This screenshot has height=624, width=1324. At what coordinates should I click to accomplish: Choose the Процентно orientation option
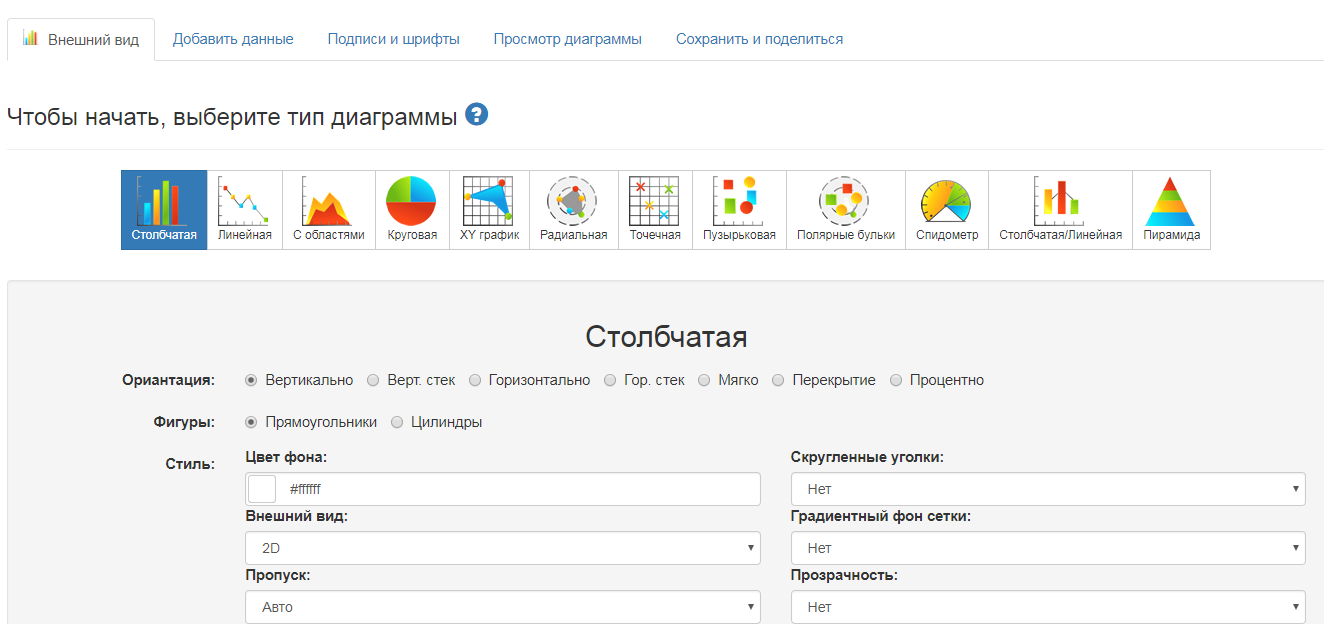coord(896,380)
